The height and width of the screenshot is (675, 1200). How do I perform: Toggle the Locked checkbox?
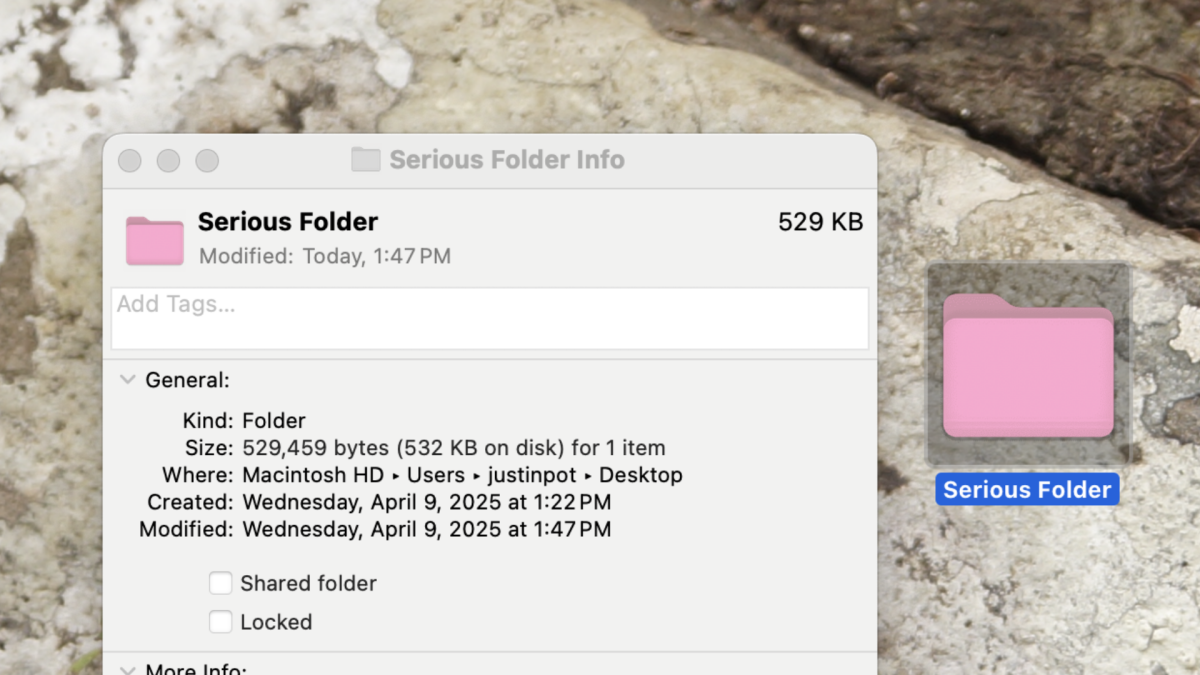click(221, 622)
